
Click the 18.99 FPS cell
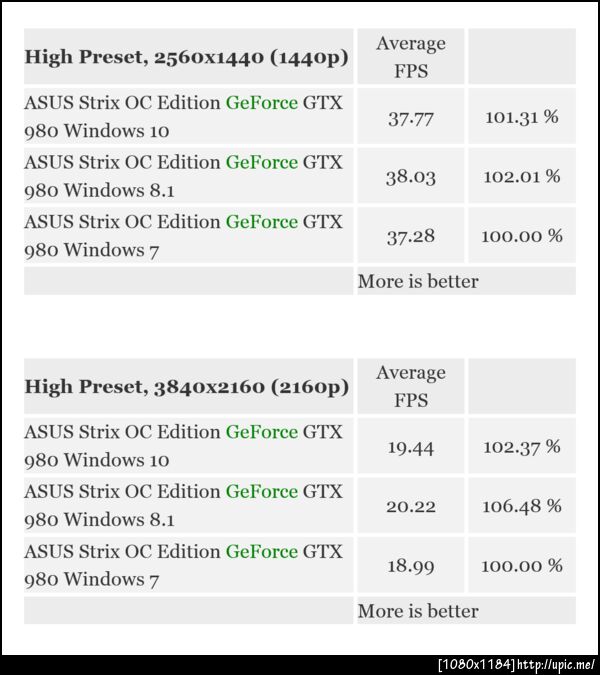click(x=410, y=566)
